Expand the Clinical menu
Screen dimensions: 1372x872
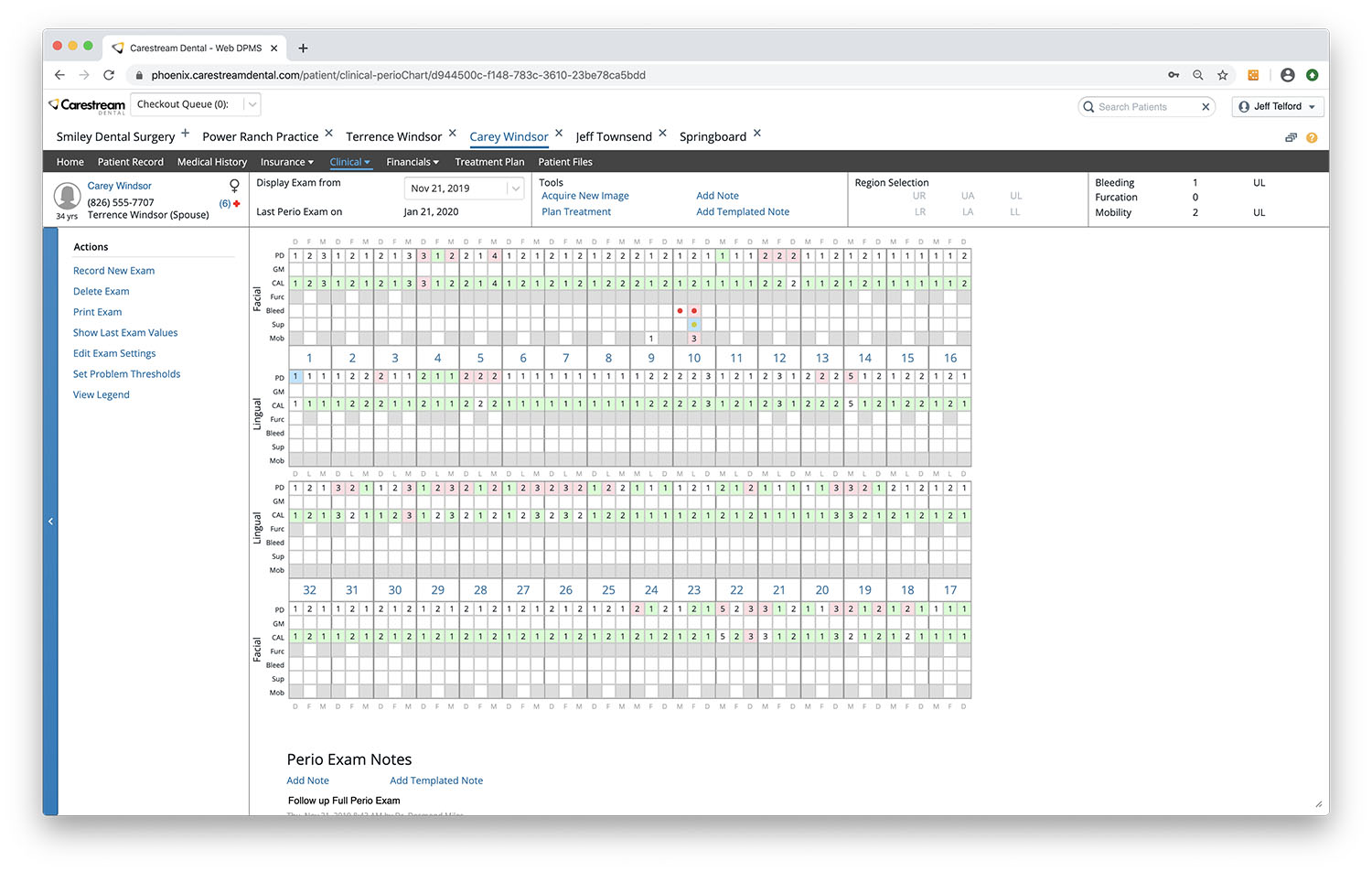click(x=349, y=162)
